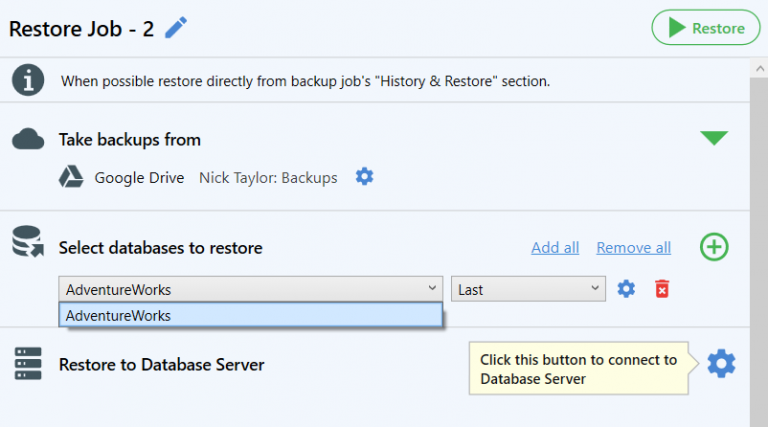Collapse the Take backups from section arrow
Viewport: 768px width, 427px height.
[x=714, y=138]
